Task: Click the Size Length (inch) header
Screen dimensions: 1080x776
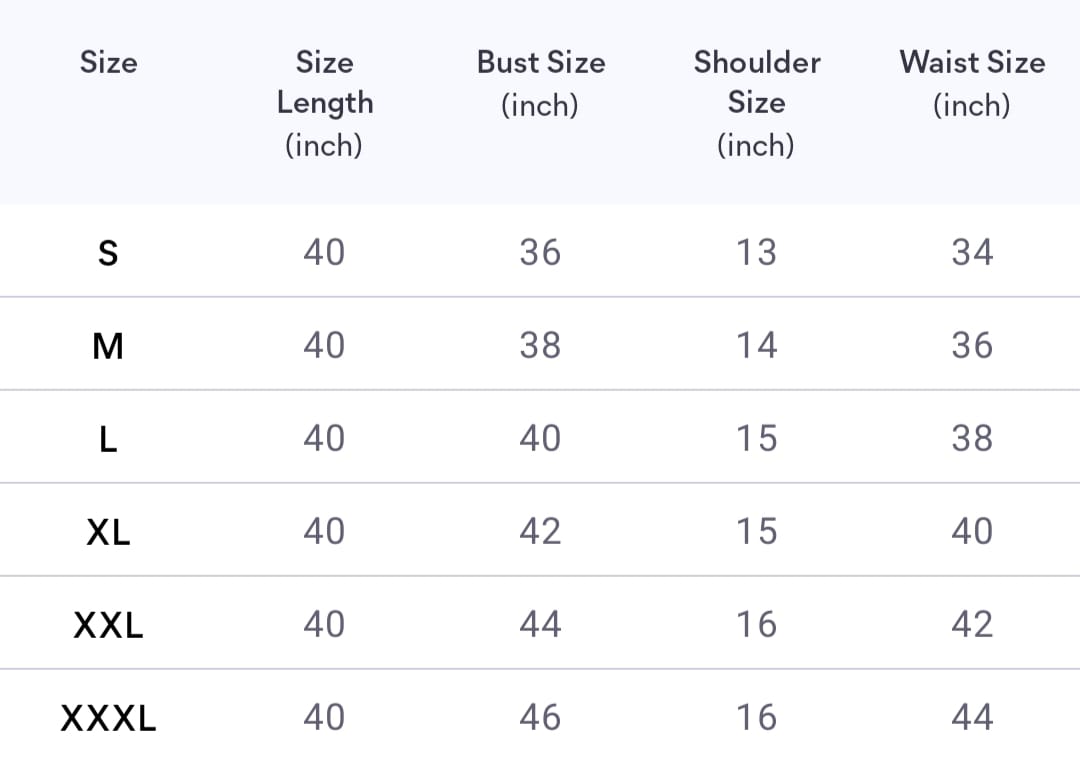Action: tap(324, 103)
